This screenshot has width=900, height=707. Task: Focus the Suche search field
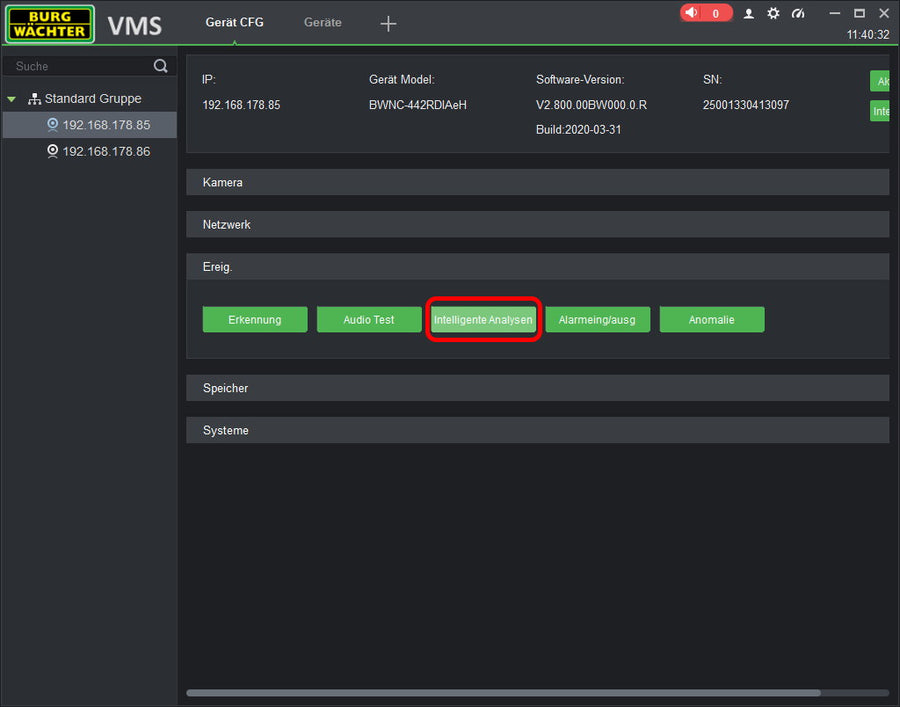click(78, 66)
